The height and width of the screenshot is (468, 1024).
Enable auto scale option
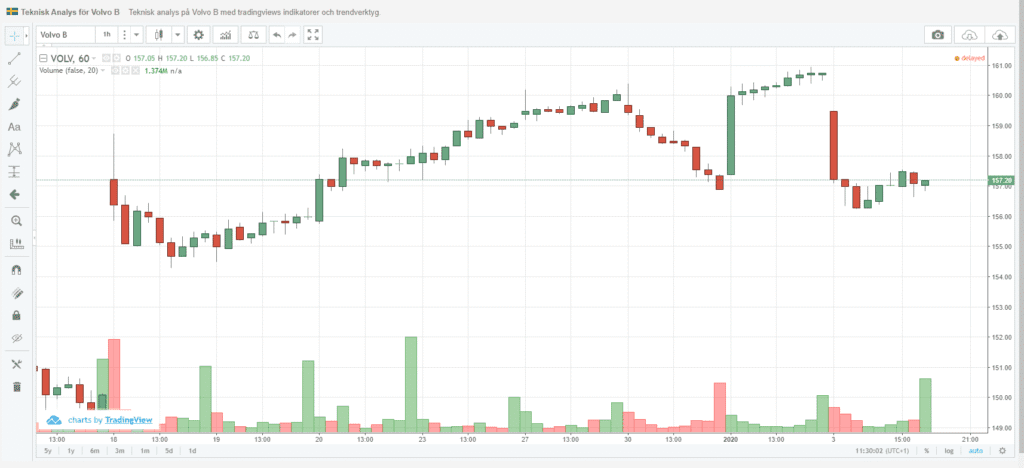[x=974, y=451]
